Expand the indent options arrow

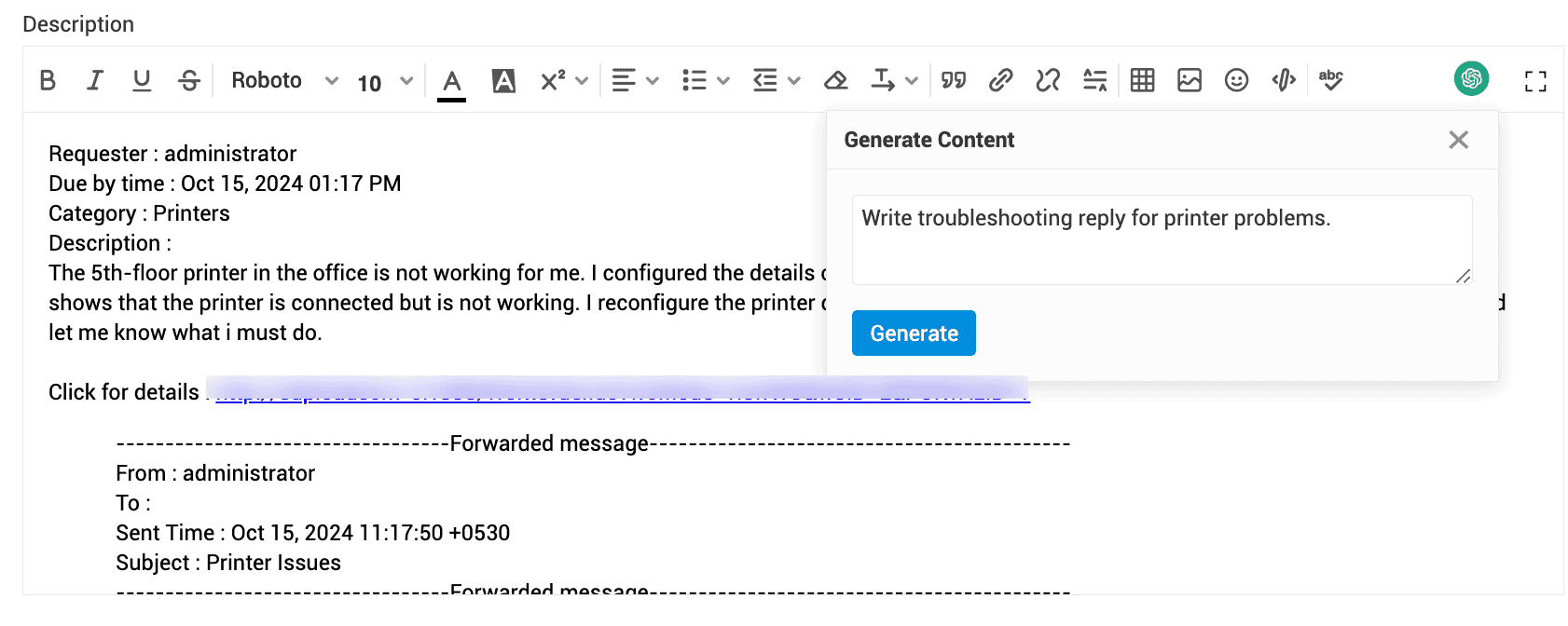click(794, 81)
